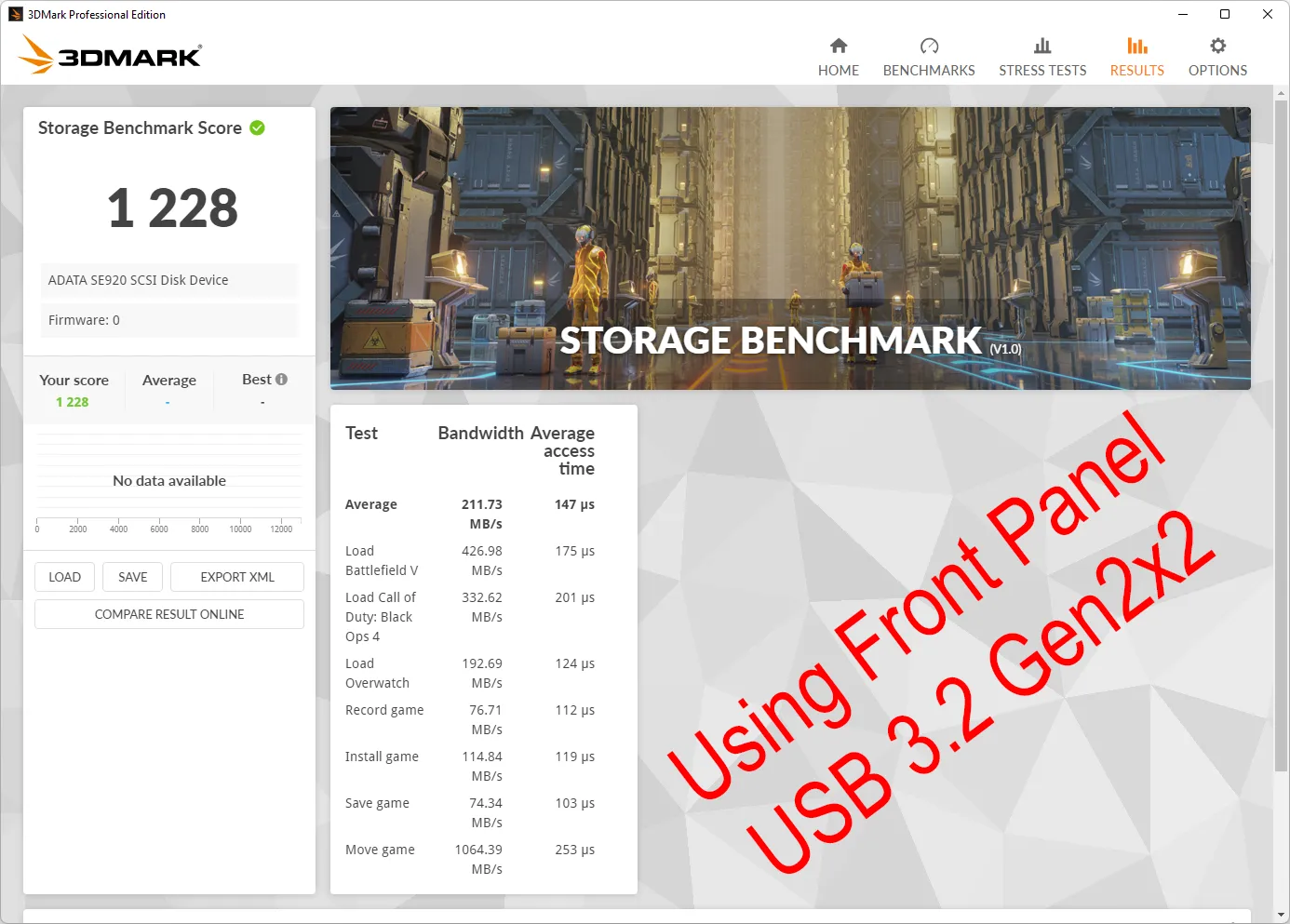Click the No data available chart text

pos(169,480)
